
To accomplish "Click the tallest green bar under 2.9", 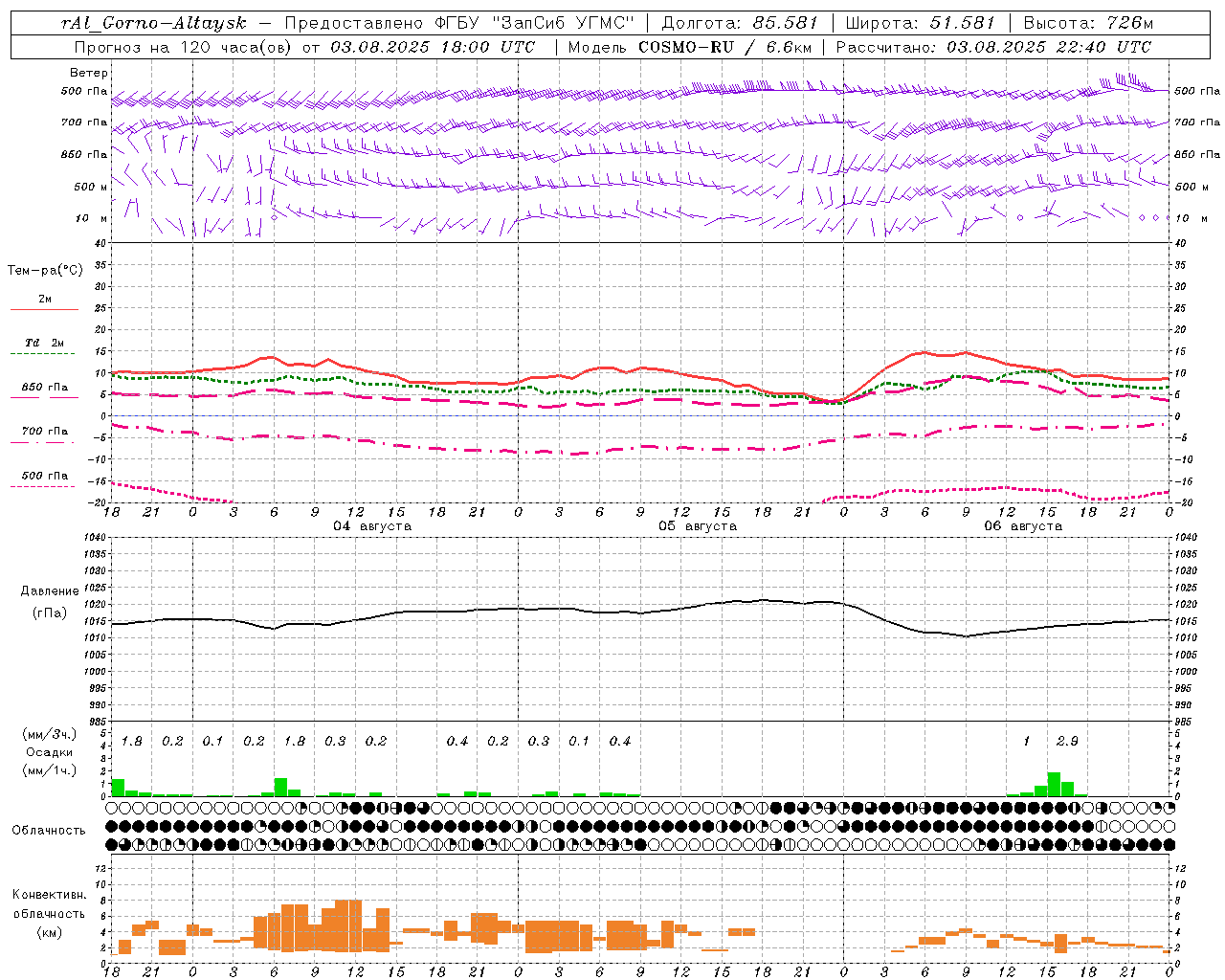I will point(1054,784).
